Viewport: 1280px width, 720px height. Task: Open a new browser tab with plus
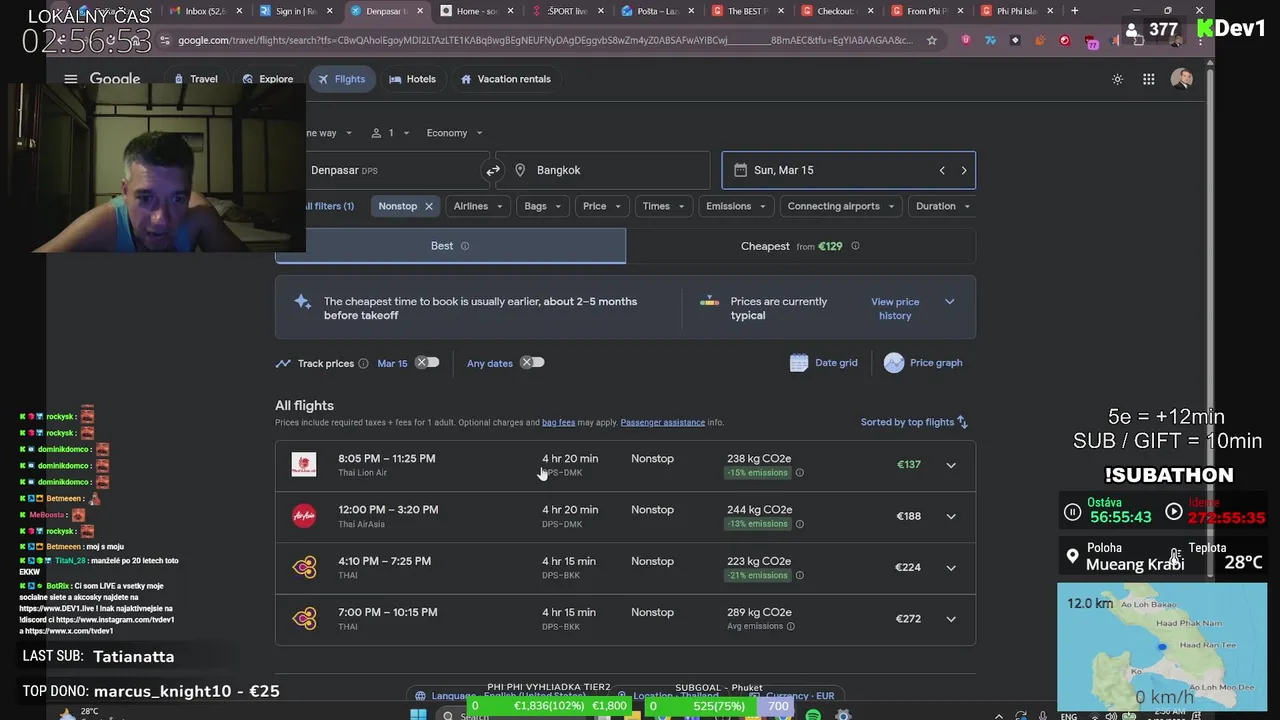pos(1074,11)
